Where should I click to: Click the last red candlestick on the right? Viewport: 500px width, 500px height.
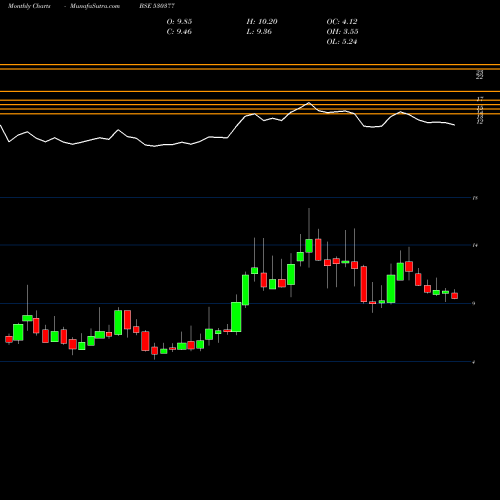pos(455,296)
